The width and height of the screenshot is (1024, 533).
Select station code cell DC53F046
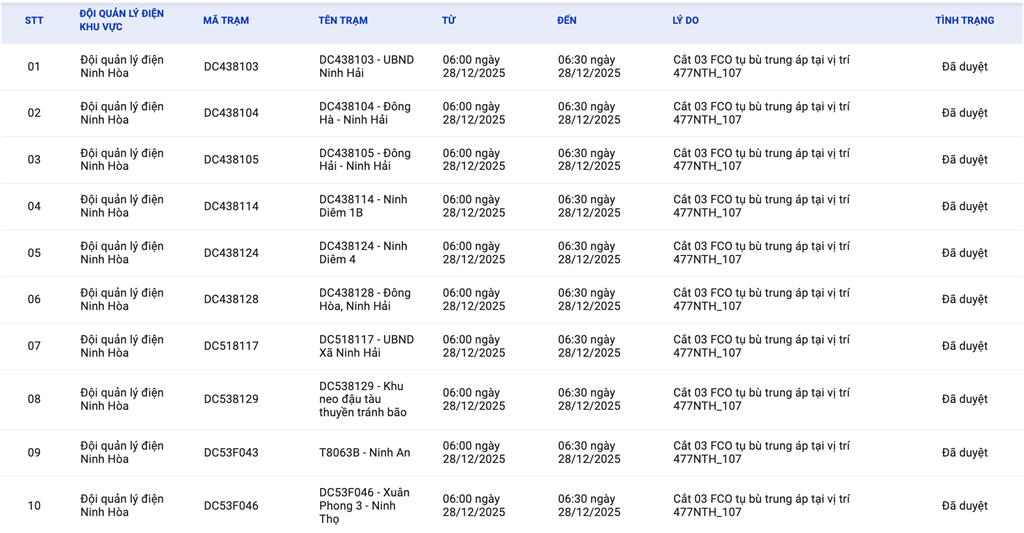click(x=231, y=506)
